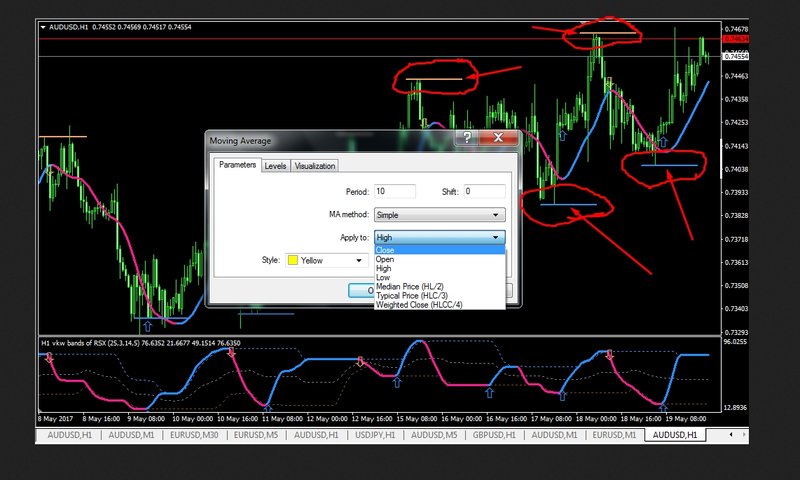Click the 0.73828 price scale label

pyautogui.click(x=736, y=215)
